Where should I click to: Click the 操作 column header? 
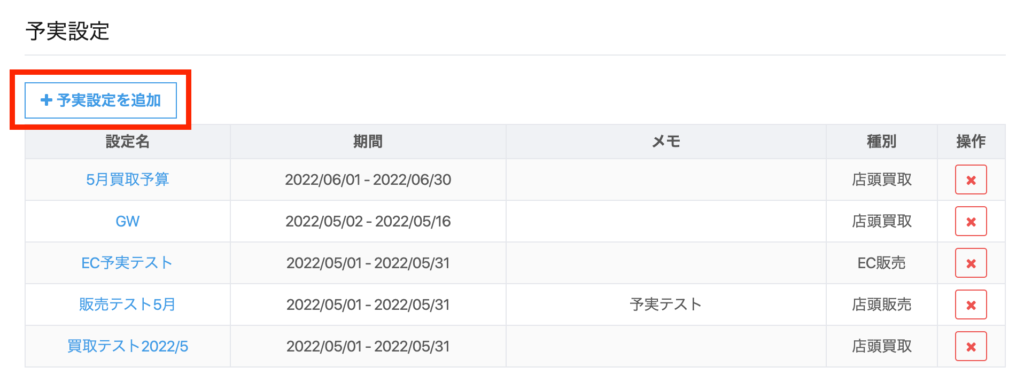[x=970, y=141]
